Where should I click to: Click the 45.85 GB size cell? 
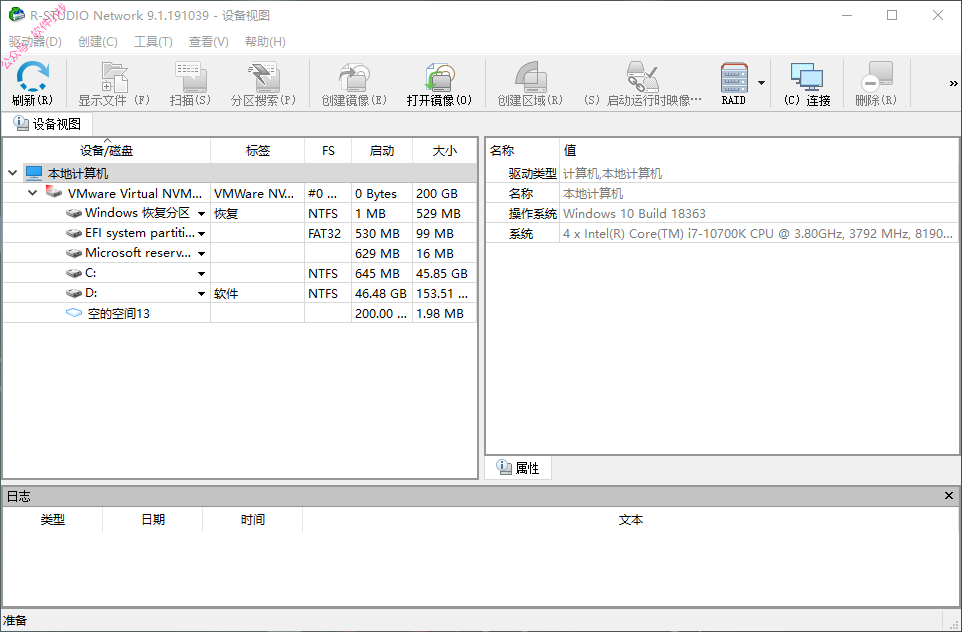coord(442,274)
